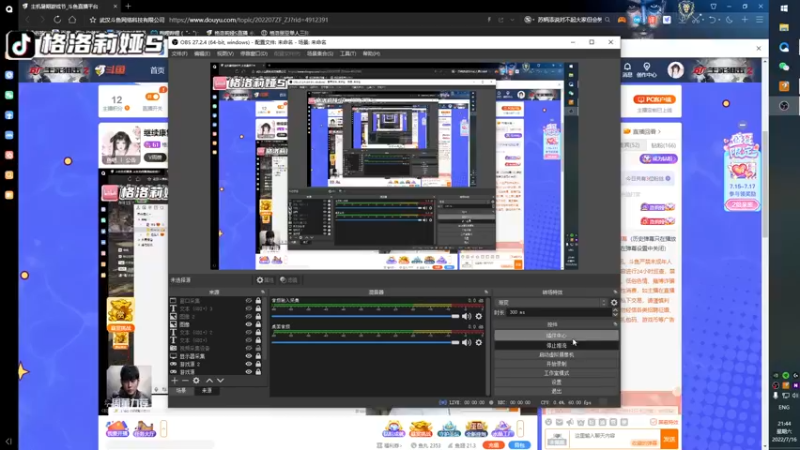Viewport: 800px width, 450px height.
Task: Move the source up with the up arrow
Action: click(209, 381)
